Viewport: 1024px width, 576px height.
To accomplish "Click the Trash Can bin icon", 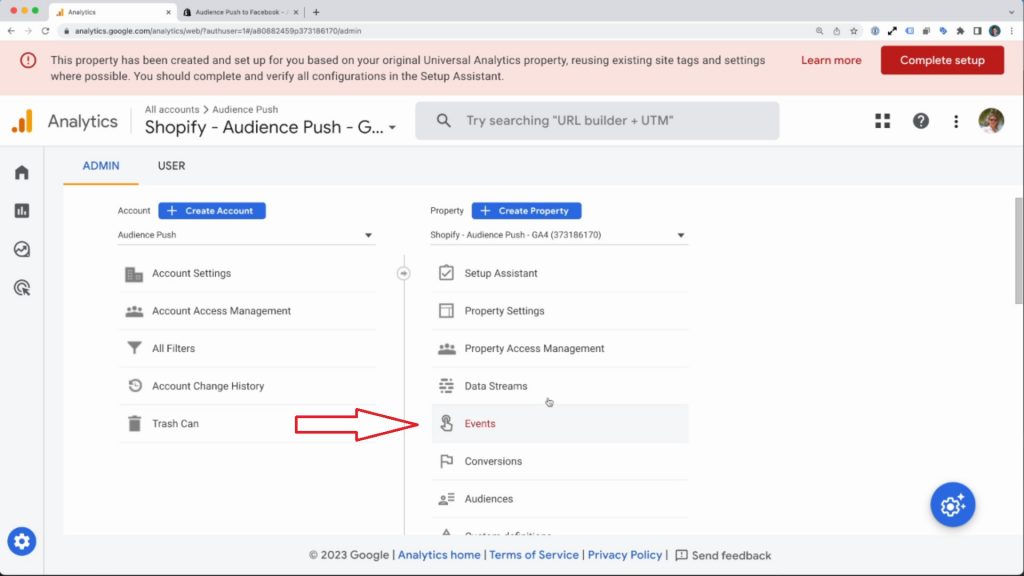I will [135, 423].
